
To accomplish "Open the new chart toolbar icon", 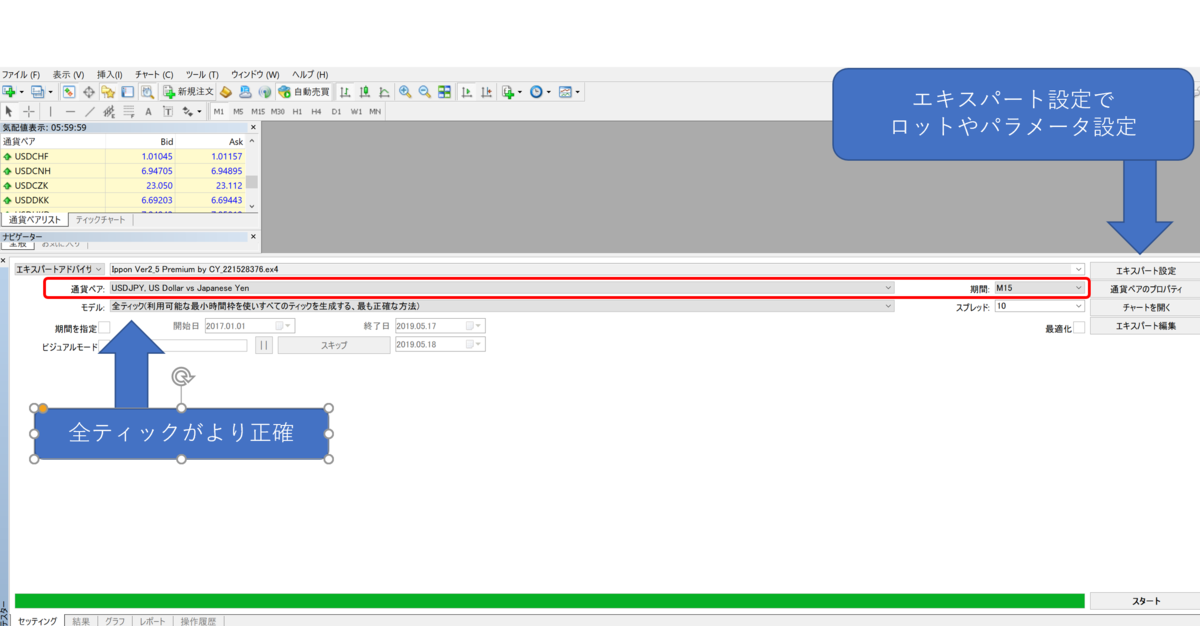I will 10,92.
